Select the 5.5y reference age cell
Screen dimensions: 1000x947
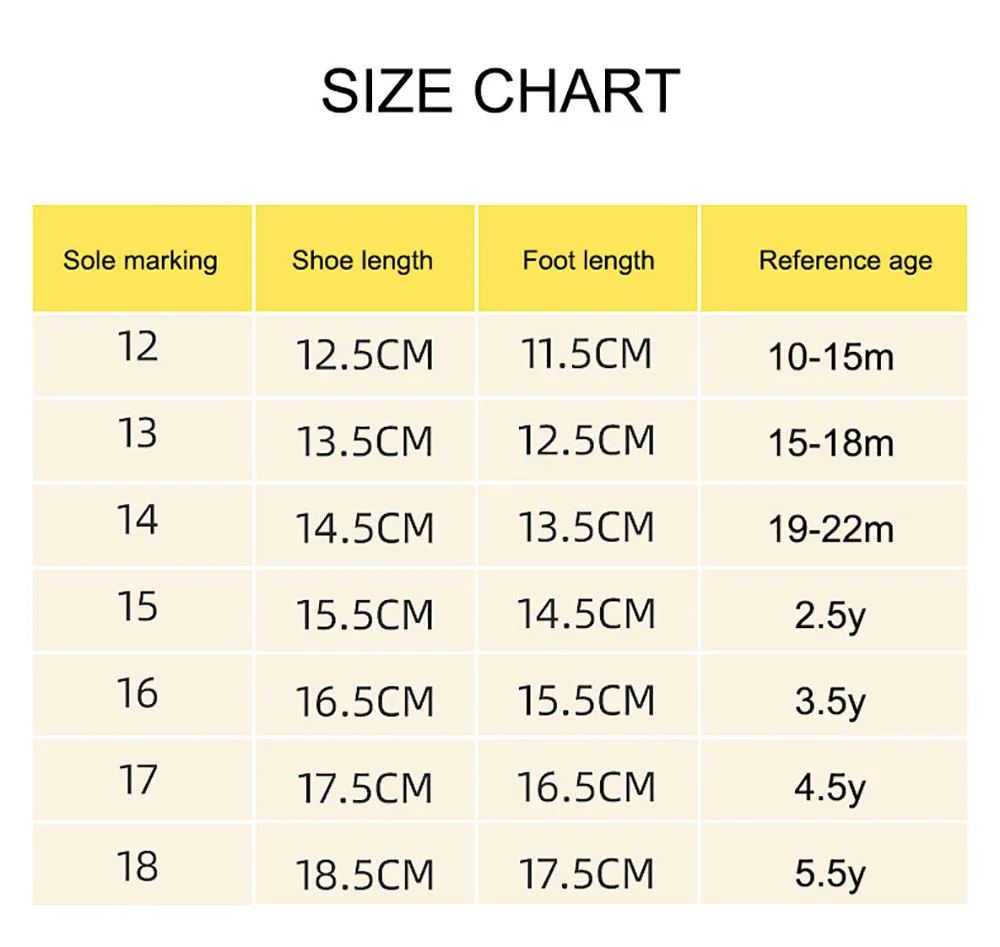point(830,874)
